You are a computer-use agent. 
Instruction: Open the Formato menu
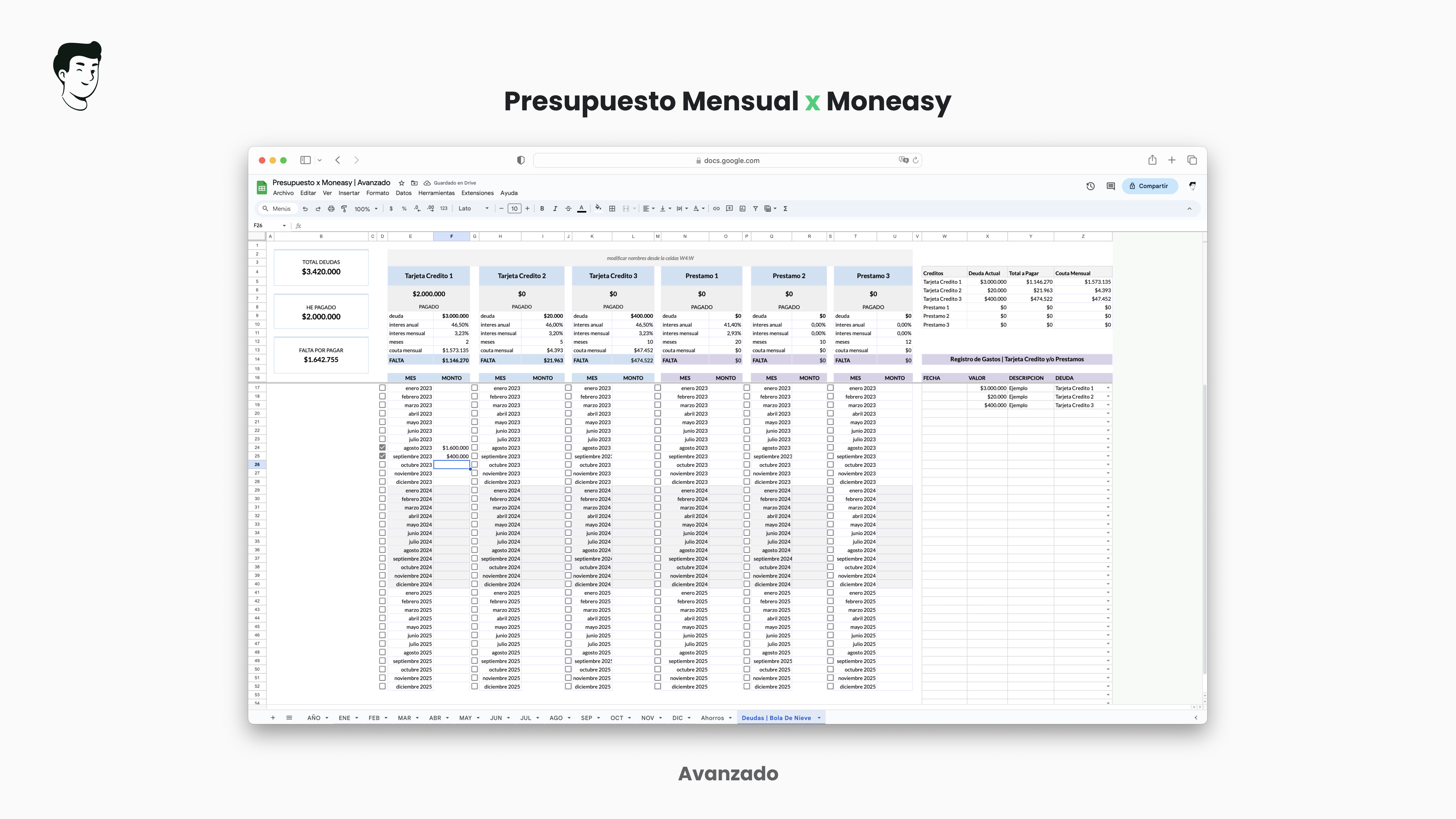pos(378,193)
